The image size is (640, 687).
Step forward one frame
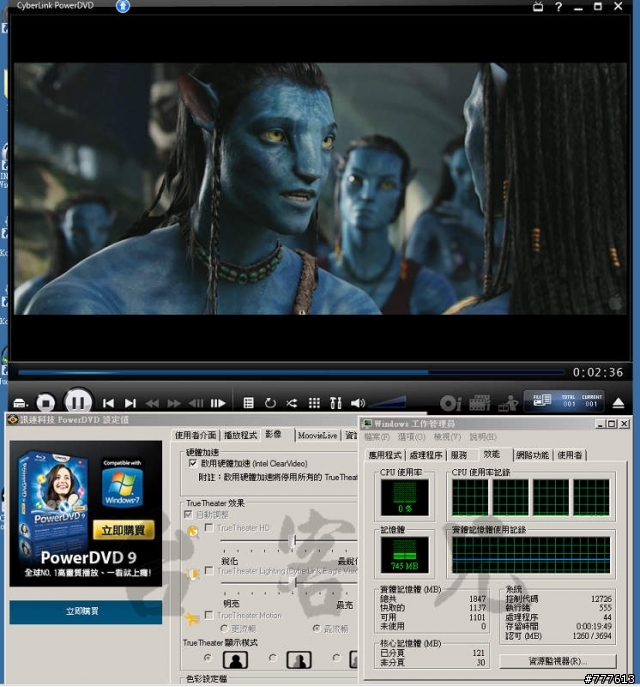coord(218,403)
